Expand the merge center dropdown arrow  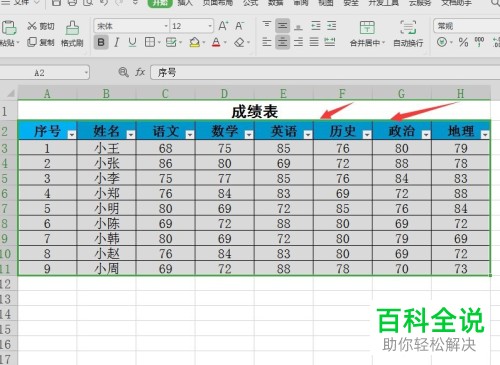coord(383,43)
